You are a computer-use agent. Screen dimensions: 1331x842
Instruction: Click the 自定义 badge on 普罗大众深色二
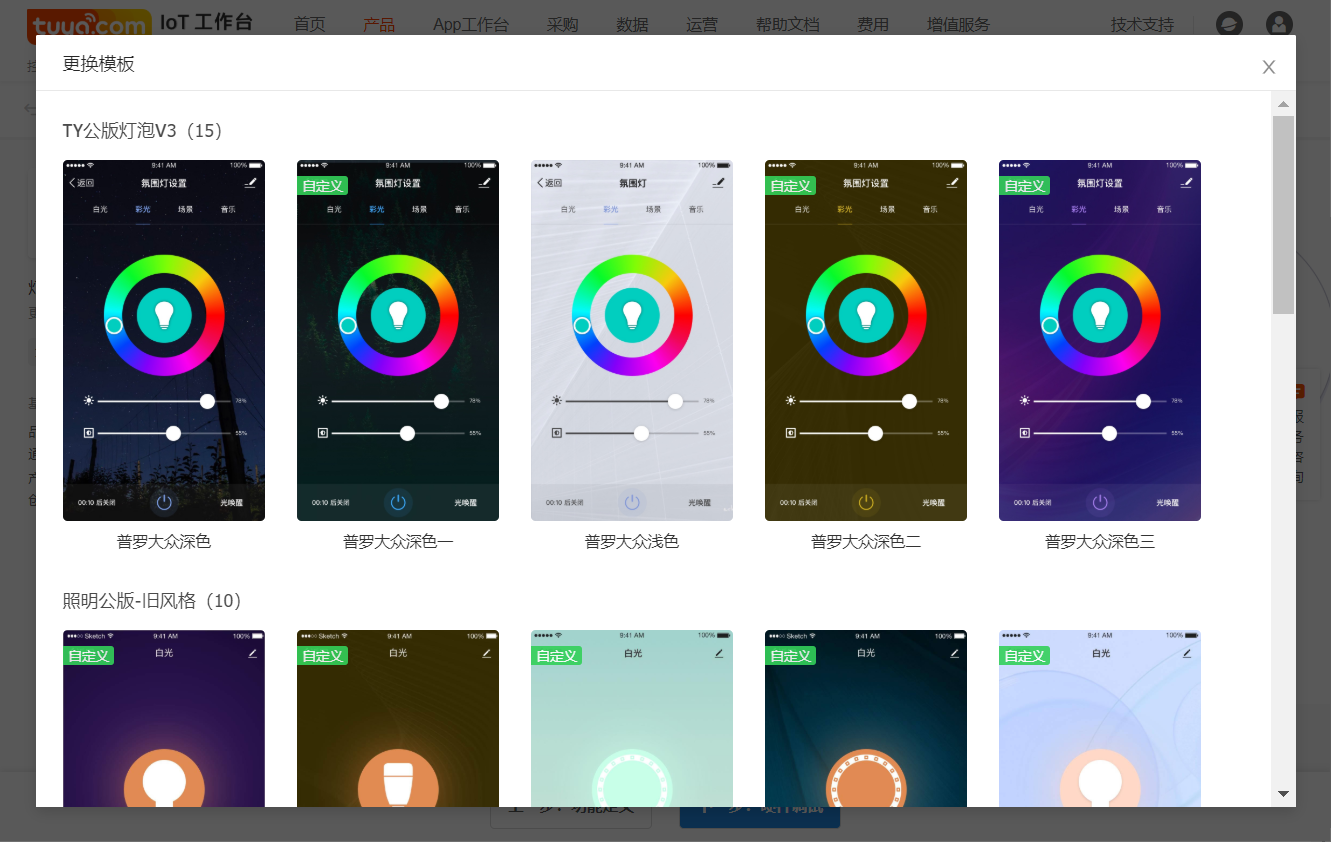tap(791, 186)
